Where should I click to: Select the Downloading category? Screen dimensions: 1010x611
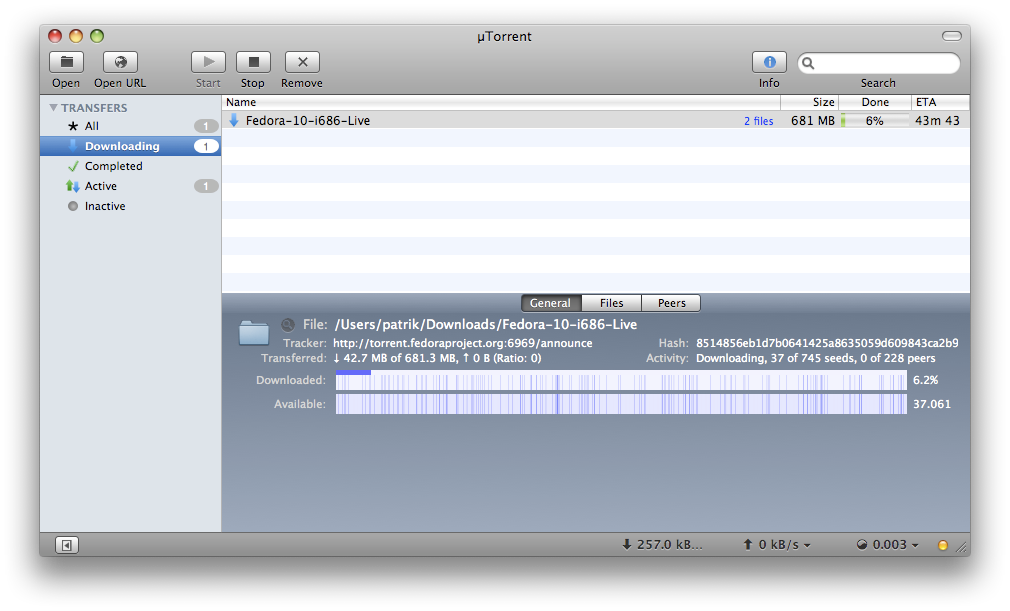(130, 146)
